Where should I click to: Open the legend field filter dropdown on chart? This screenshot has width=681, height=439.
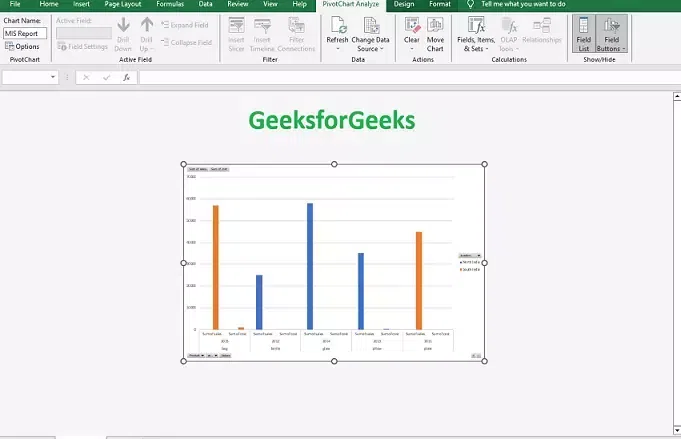[479, 256]
